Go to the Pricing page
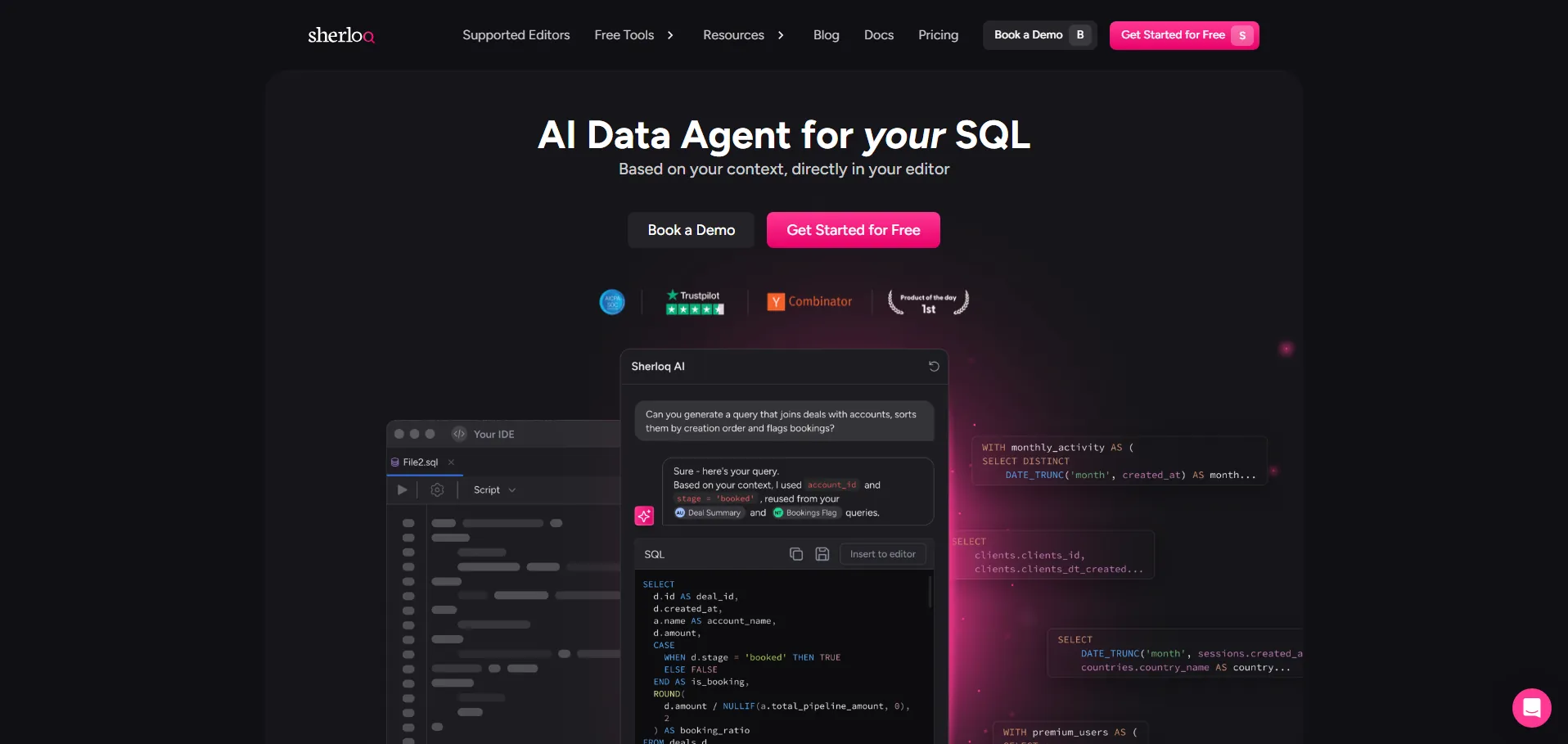This screenshot has height=744, width=1568. (x=938, y=35)
